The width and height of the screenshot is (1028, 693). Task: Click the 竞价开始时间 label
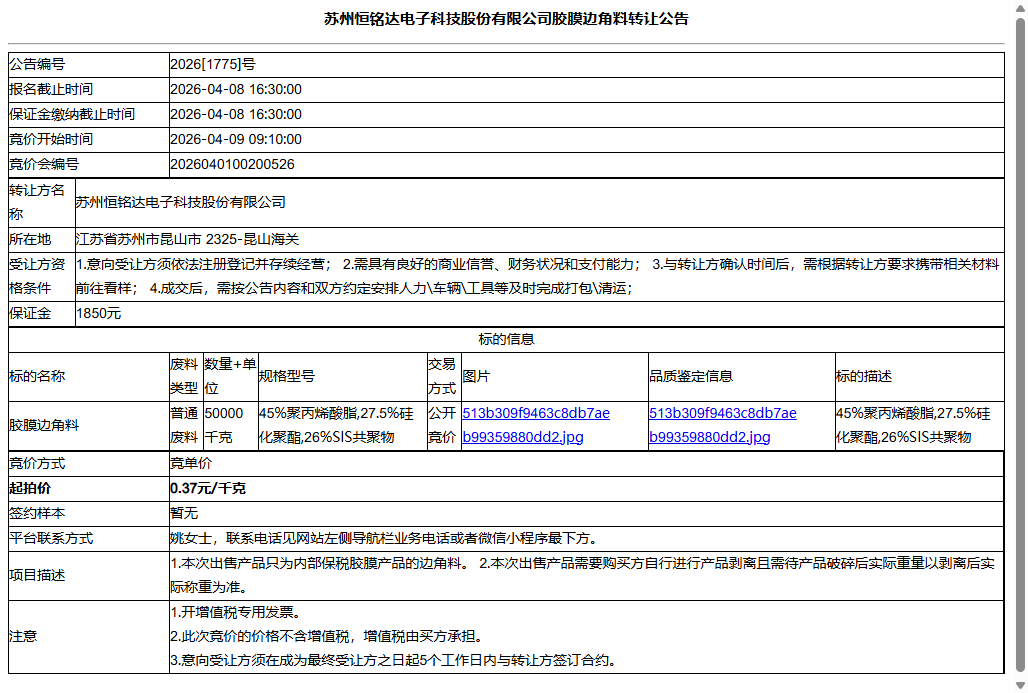point(51,139)
